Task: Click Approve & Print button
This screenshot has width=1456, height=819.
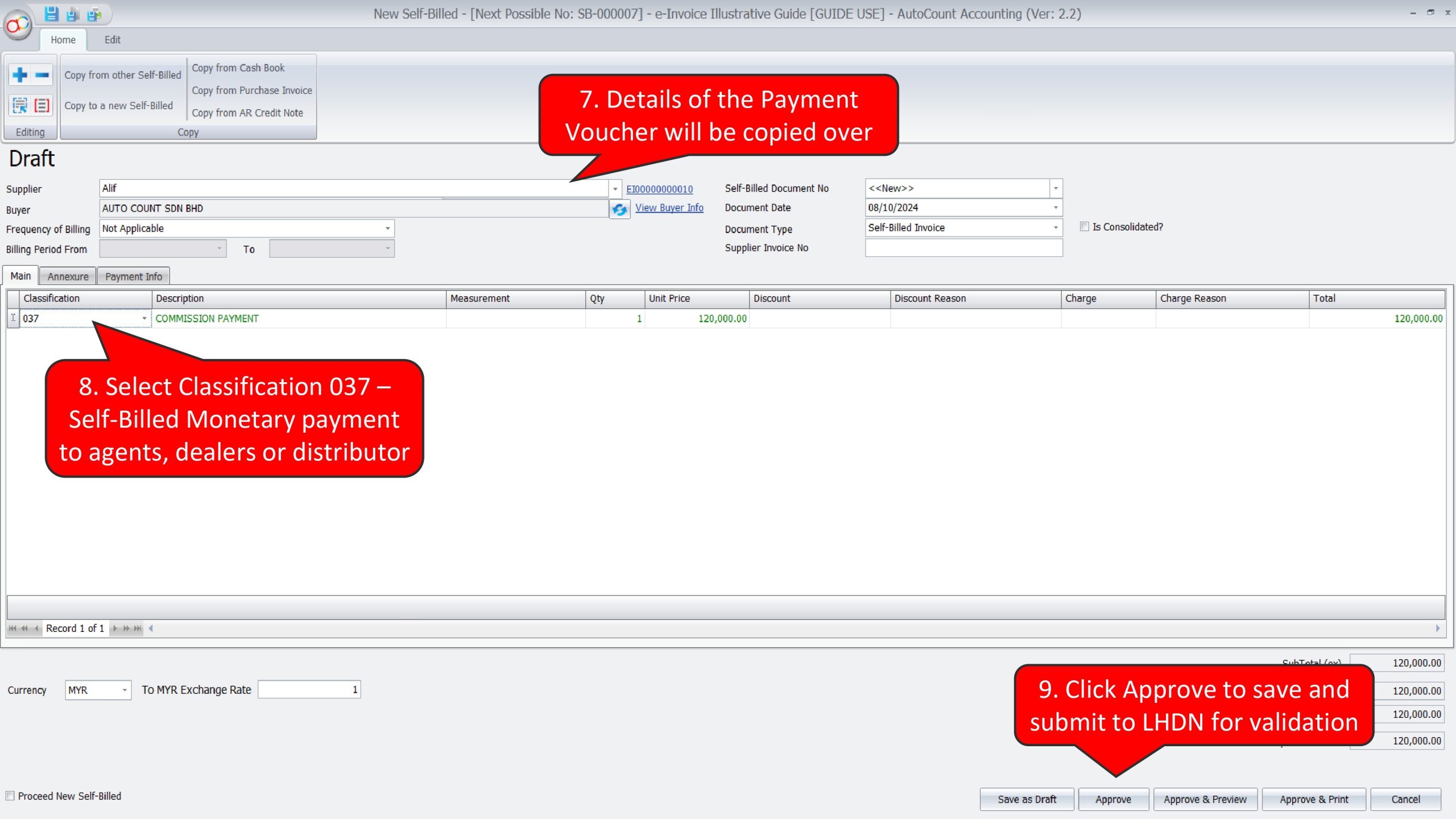Action: point(1313,799)
